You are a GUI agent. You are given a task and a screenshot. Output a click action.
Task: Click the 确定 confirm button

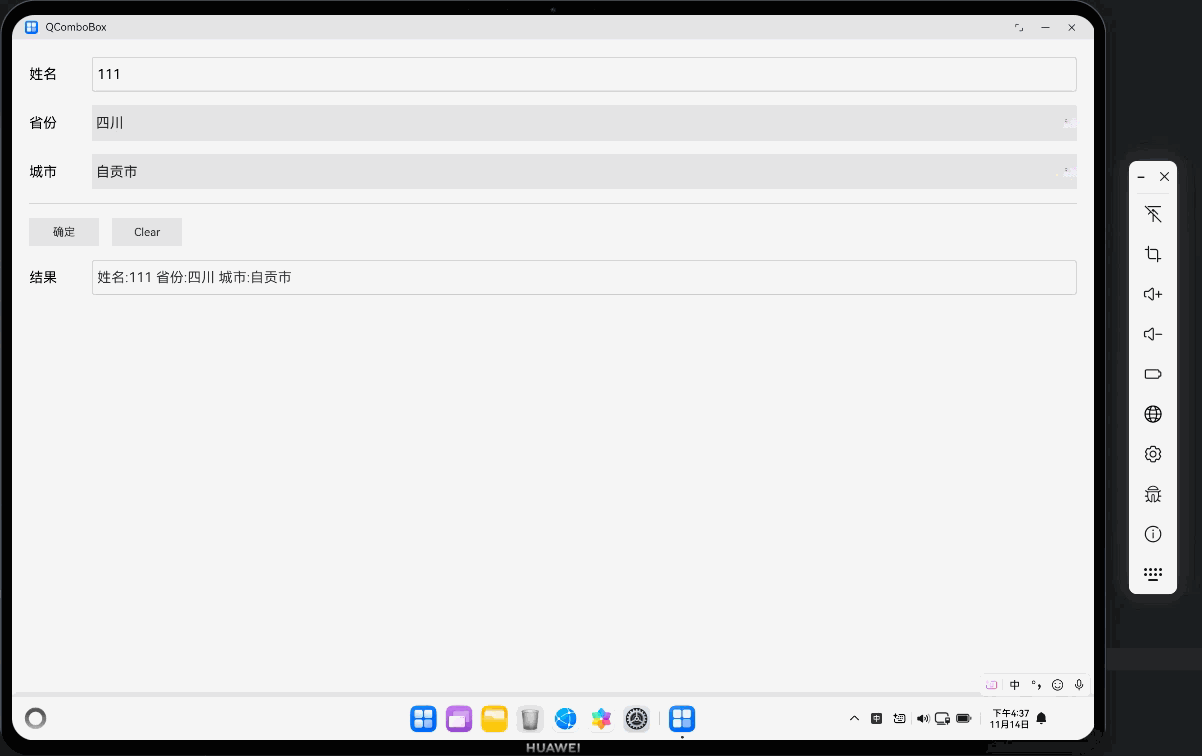pyautogui.click(x=64, y=232)
